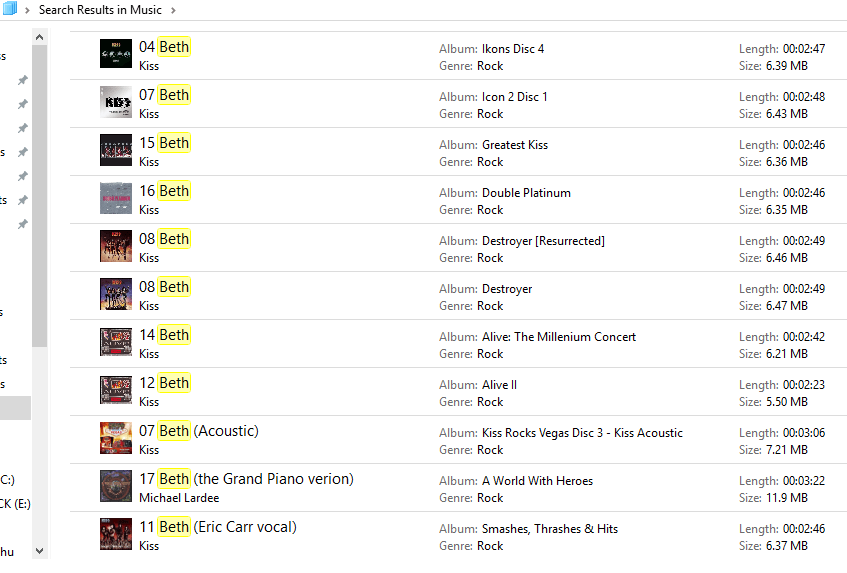Select the track 11 Beth (Eric Carr vocal)
Image resolution: width=847 pixels, height=573 pixels.
[x=218, y=527]
